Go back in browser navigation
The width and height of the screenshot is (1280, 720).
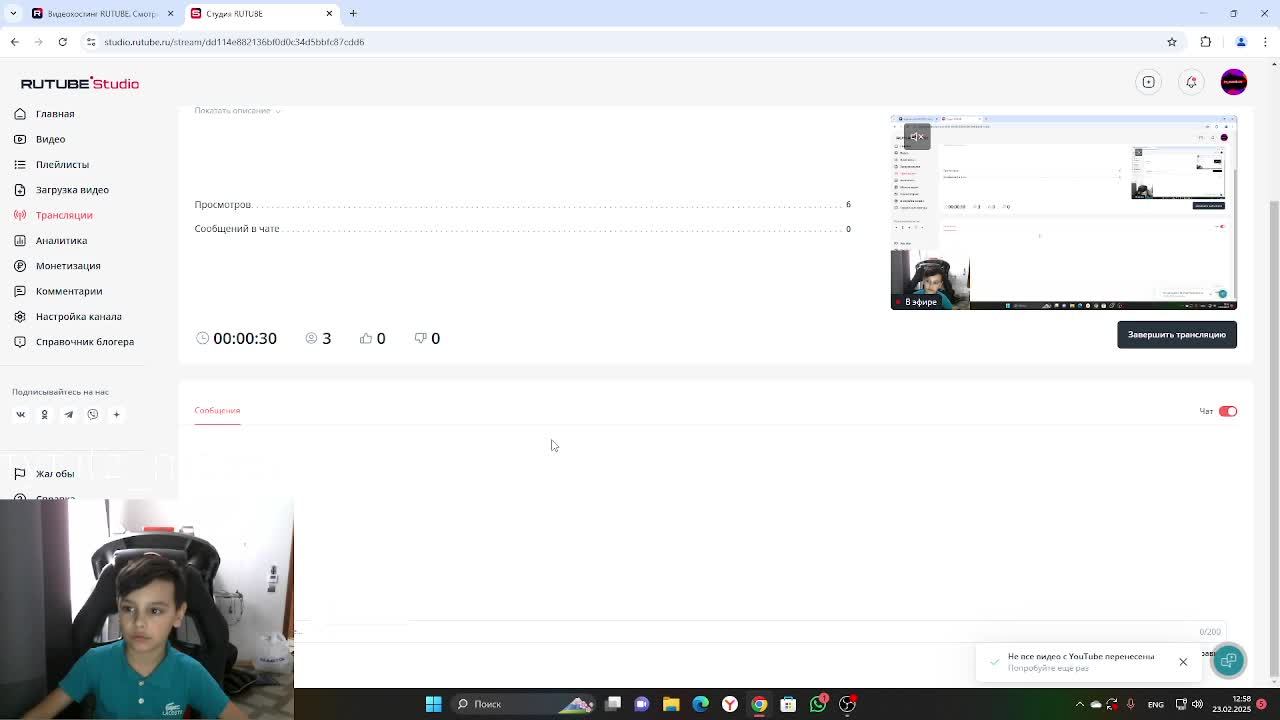click(14, 42)
